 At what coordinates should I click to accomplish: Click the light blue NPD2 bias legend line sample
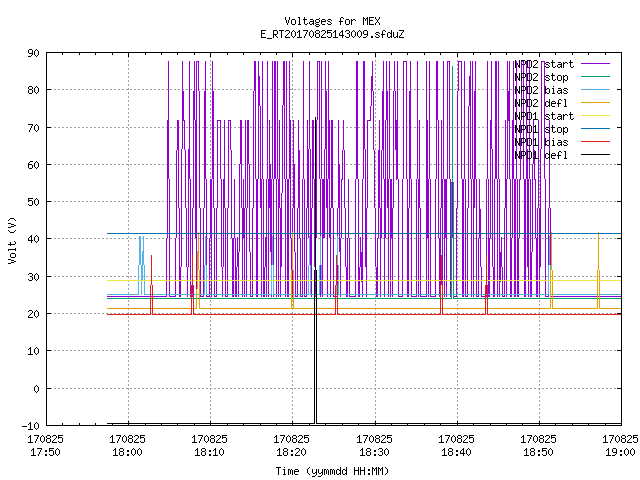click(x=595, y=90)
